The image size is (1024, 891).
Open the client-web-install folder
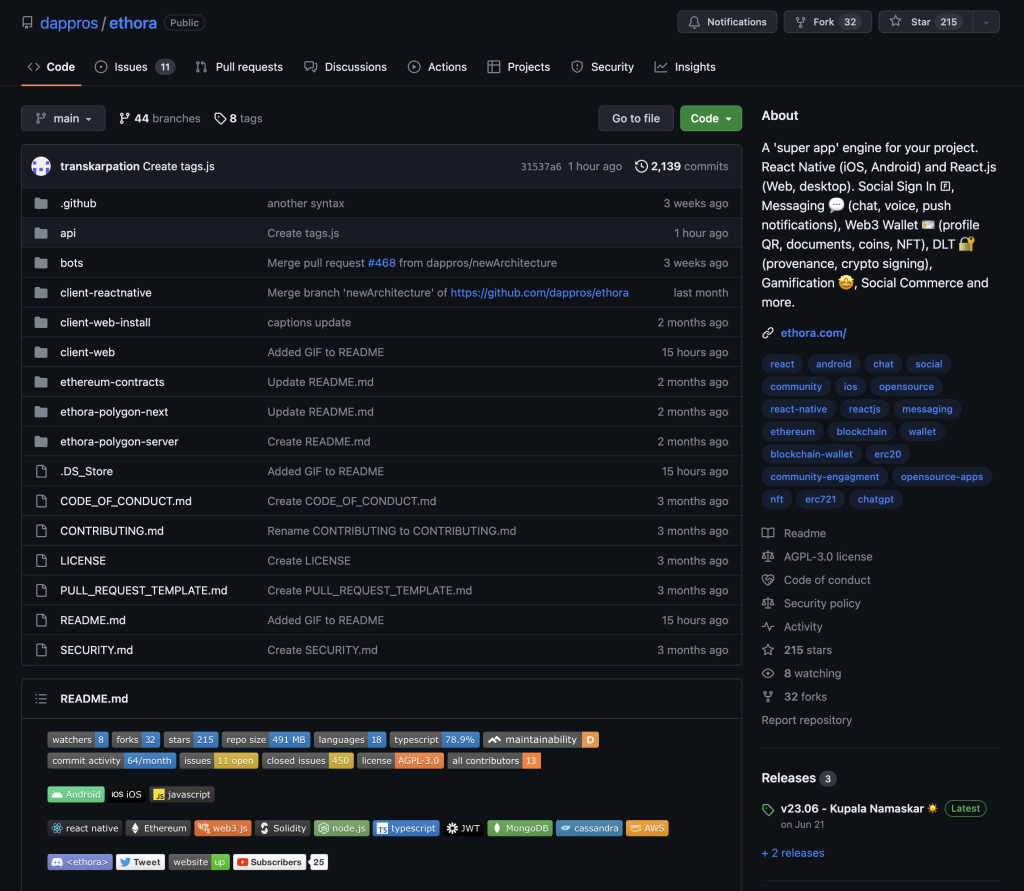tap(105, 323)
